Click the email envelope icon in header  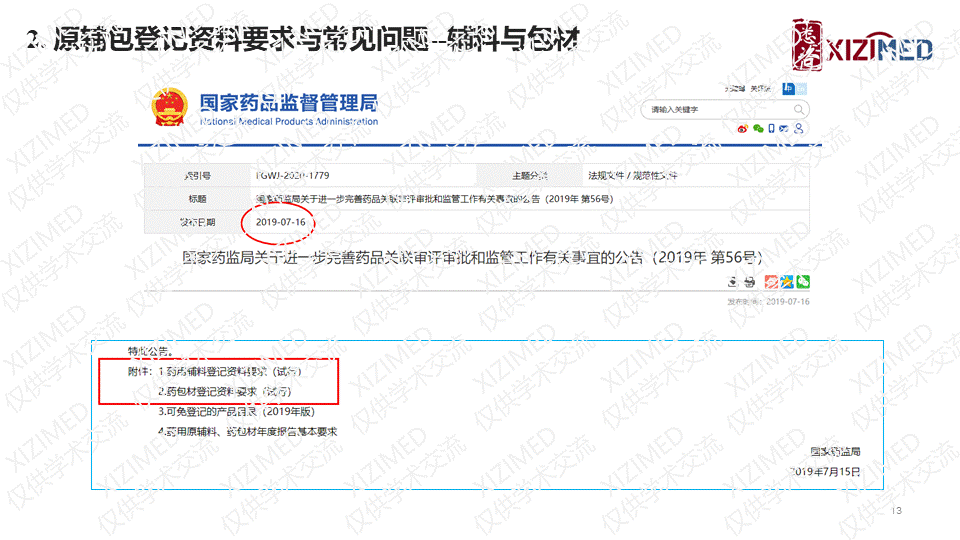click(785, 128)
